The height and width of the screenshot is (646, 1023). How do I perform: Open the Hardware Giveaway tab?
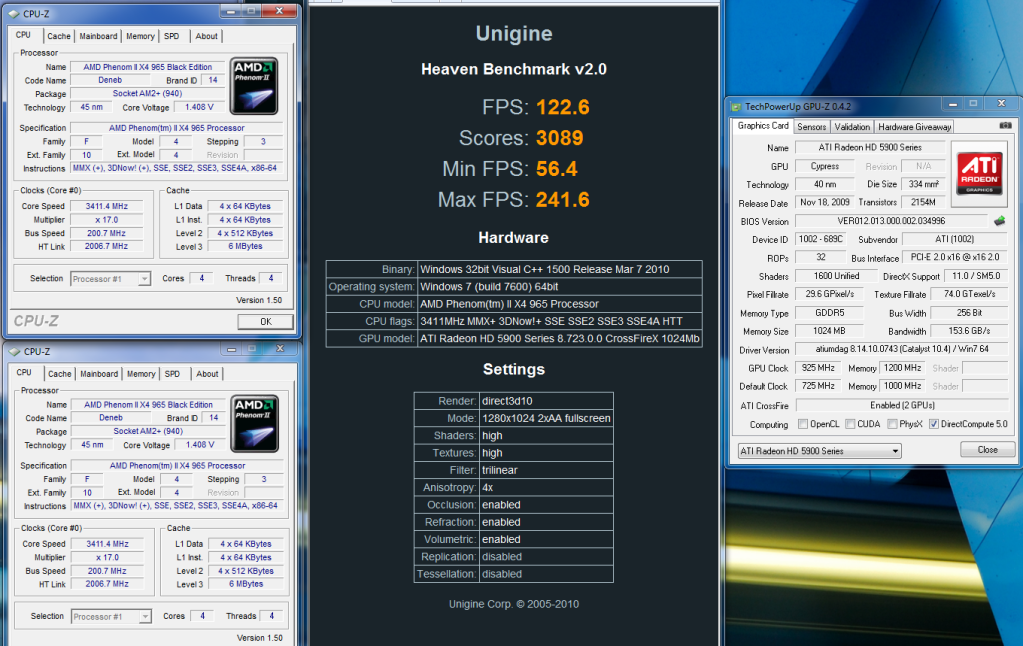point(914,127)
